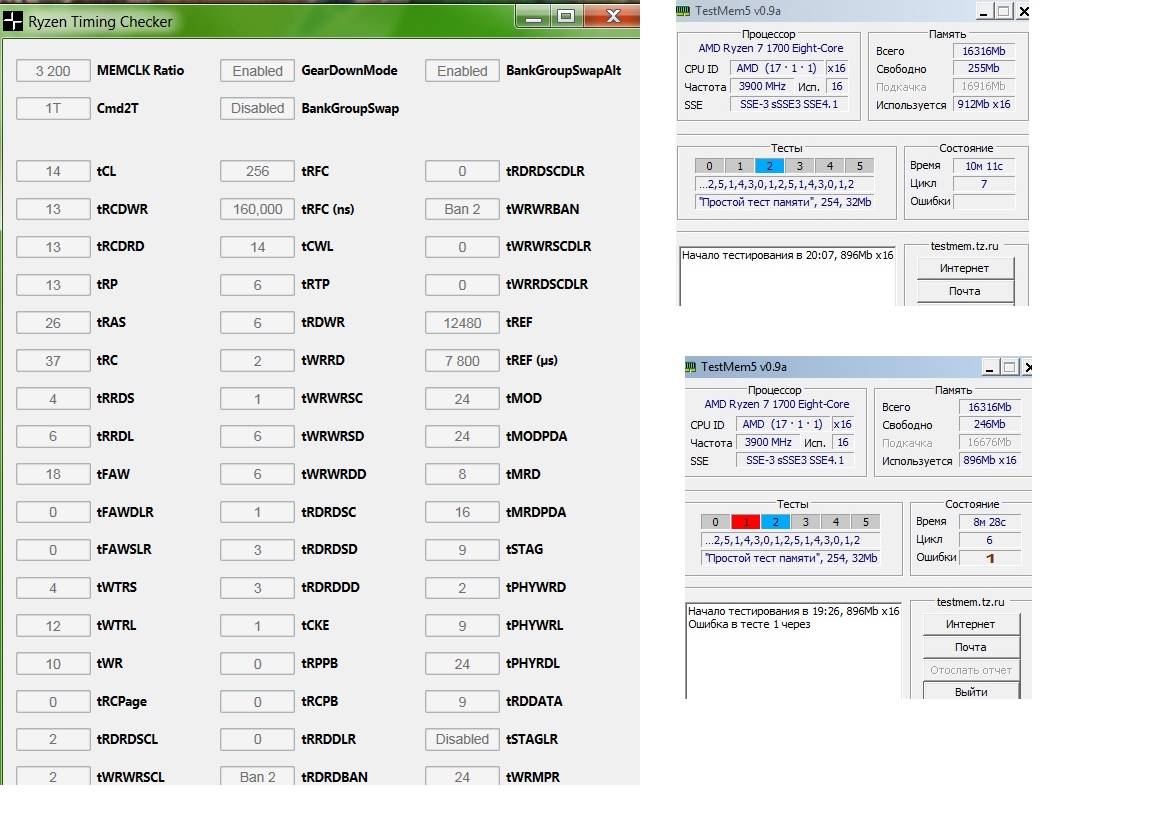Click the TestMem5 icon in the 1-error window
The width and height of the screenshot is (1175, 817).
690,367
